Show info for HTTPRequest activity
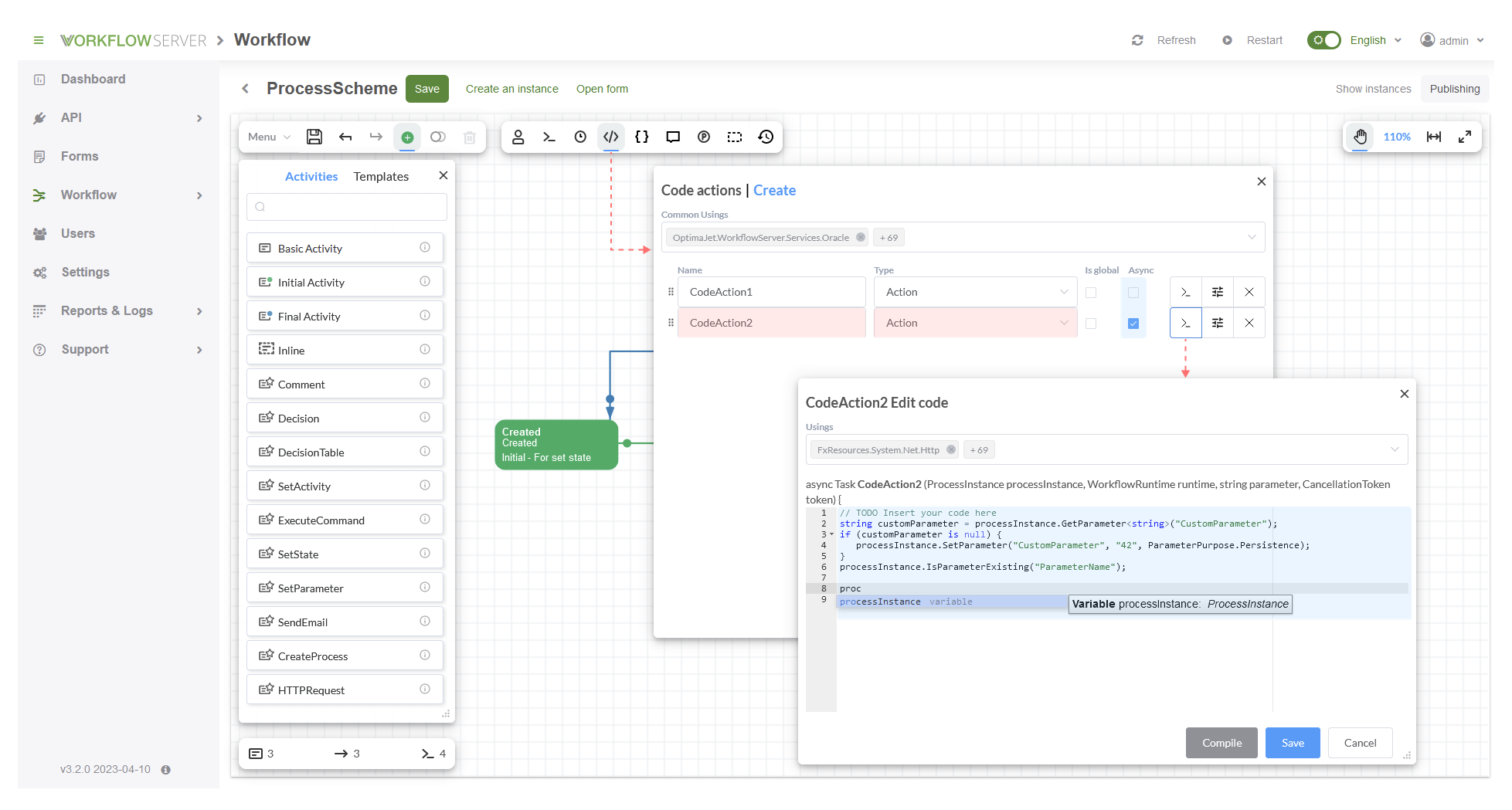 425,689
